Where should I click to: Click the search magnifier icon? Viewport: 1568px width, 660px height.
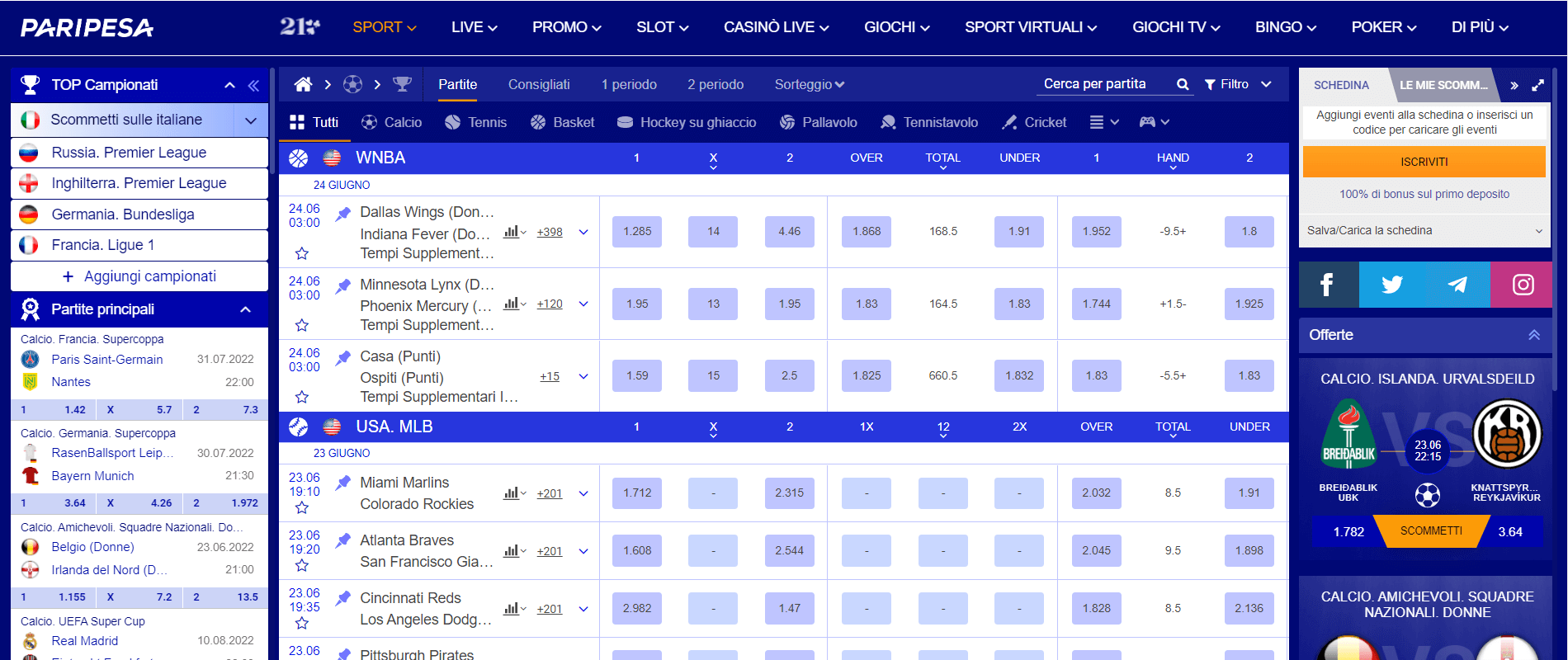1183,84
